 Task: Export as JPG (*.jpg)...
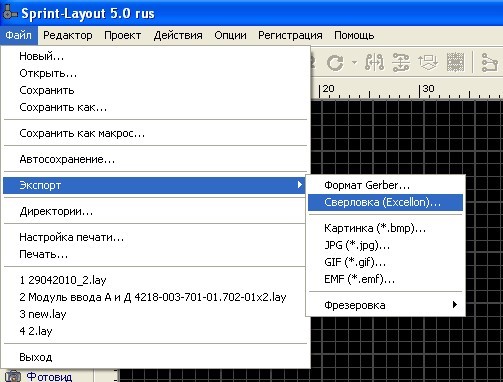coord(385,245)
